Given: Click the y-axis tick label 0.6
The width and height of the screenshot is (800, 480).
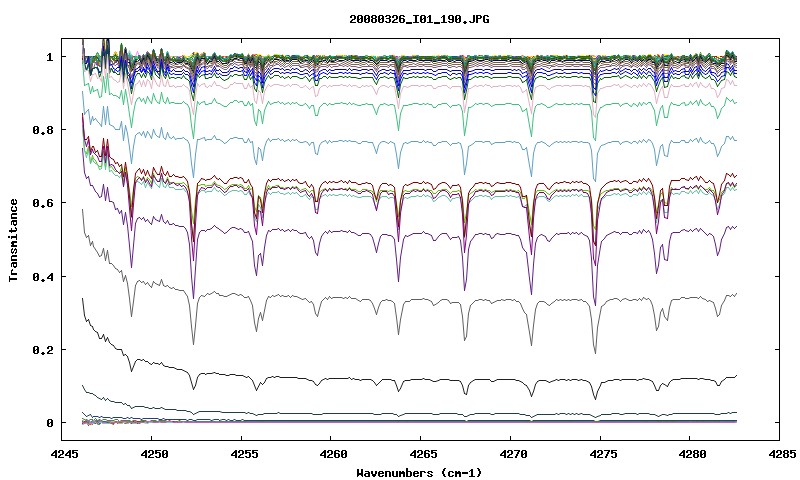Looking at the screenshot, I should coord(42,203).
